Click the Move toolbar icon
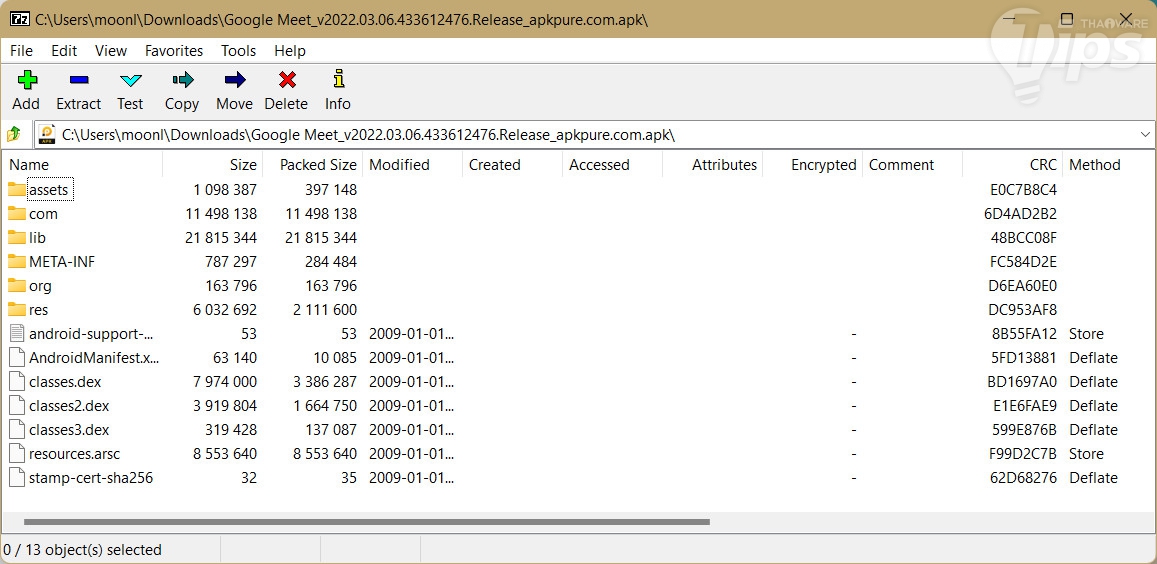This screenshot has width=1157, height=564. pos(235,80)
